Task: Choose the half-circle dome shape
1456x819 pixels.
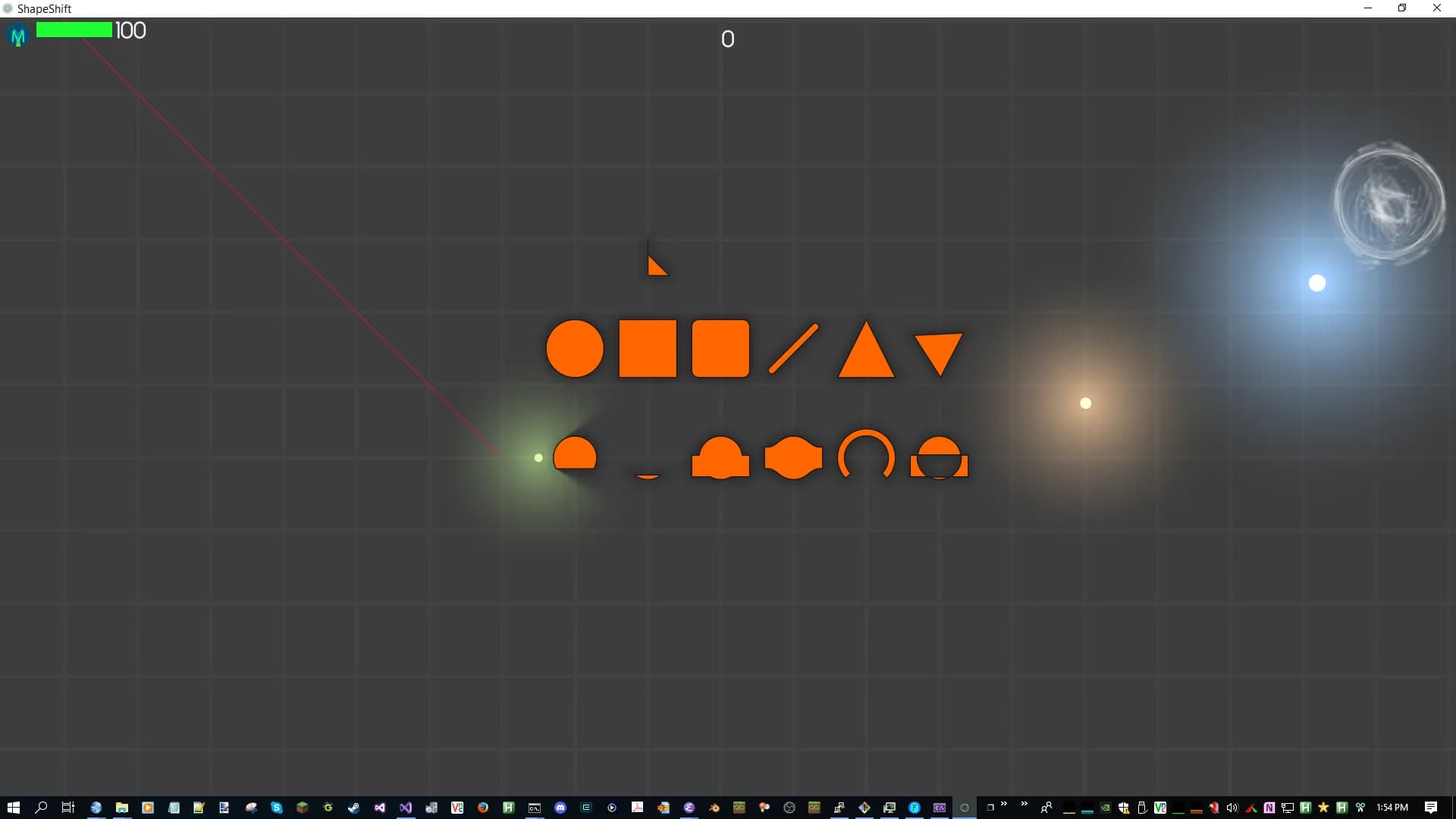Action: (575, 454)
